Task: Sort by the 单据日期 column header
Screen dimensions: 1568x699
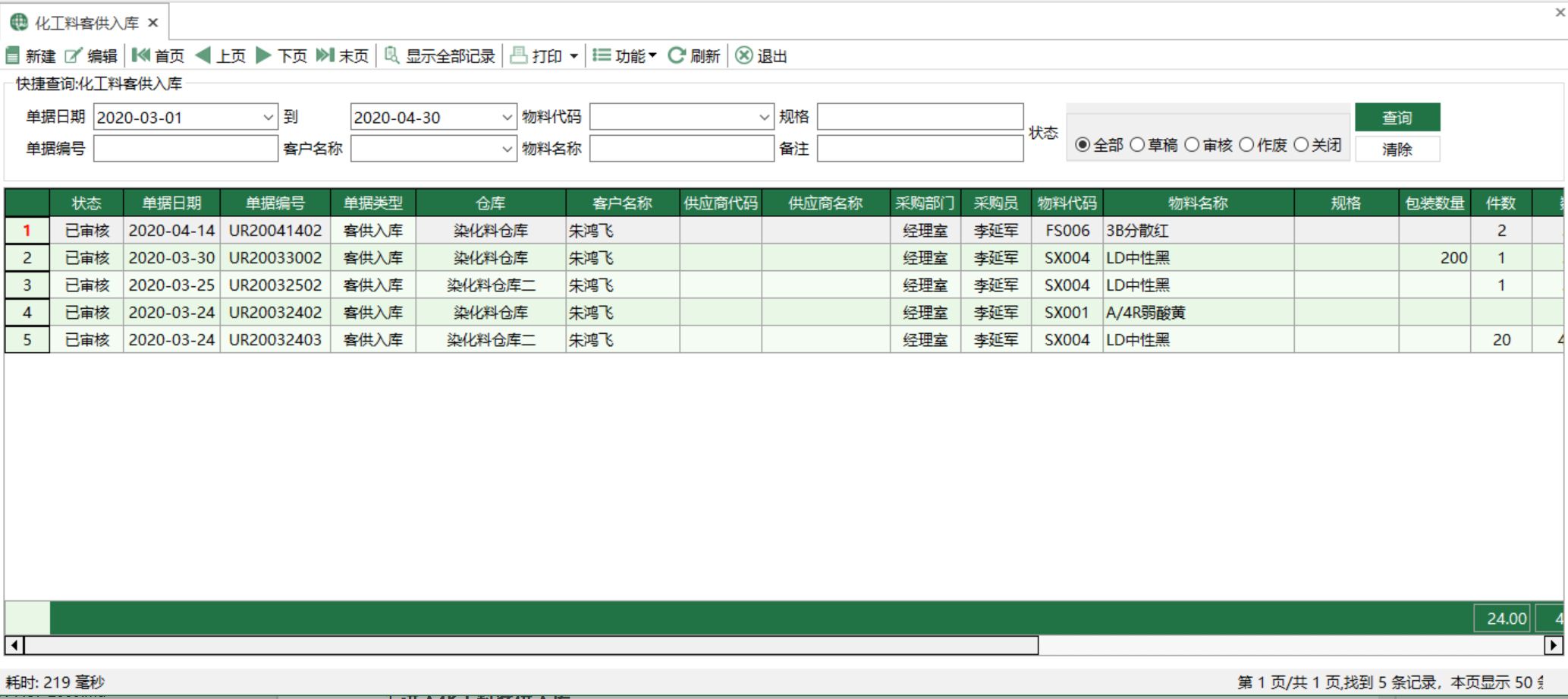Action: tap(172, 203)
